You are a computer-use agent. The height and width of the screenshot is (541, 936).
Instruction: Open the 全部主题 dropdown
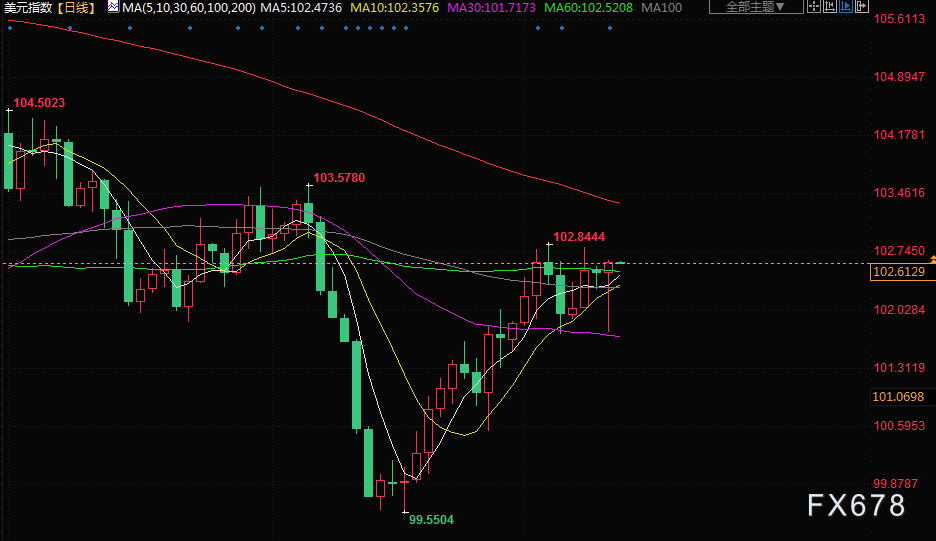pyautogui.click(x=756, y=7)
